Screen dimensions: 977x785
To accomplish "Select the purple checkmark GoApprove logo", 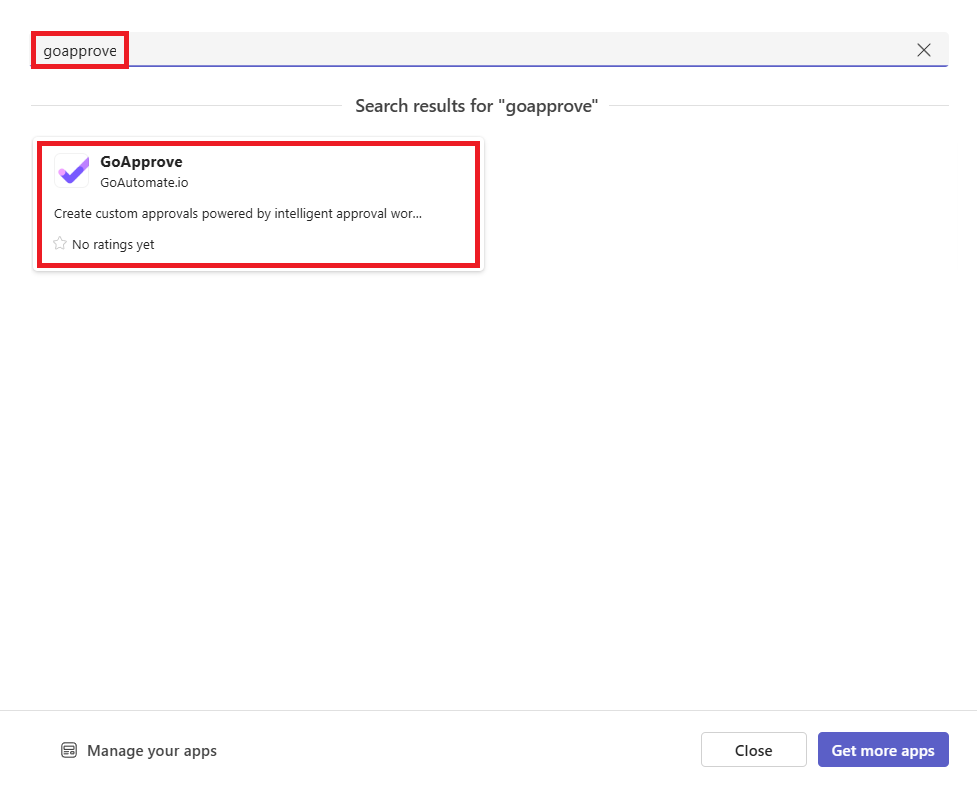I will coord(73,171).
